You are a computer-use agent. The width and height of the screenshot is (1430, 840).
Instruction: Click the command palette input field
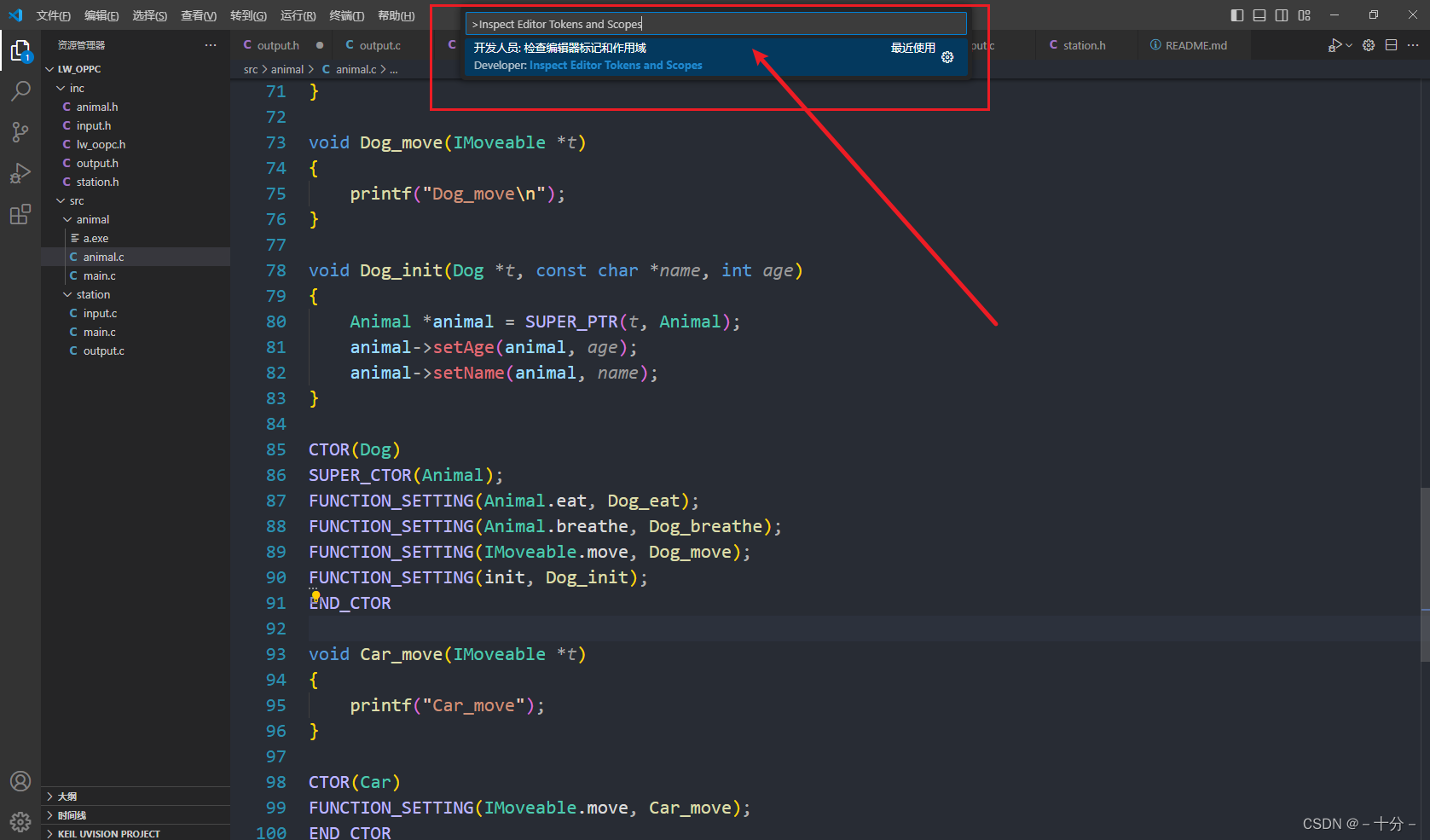716,24
